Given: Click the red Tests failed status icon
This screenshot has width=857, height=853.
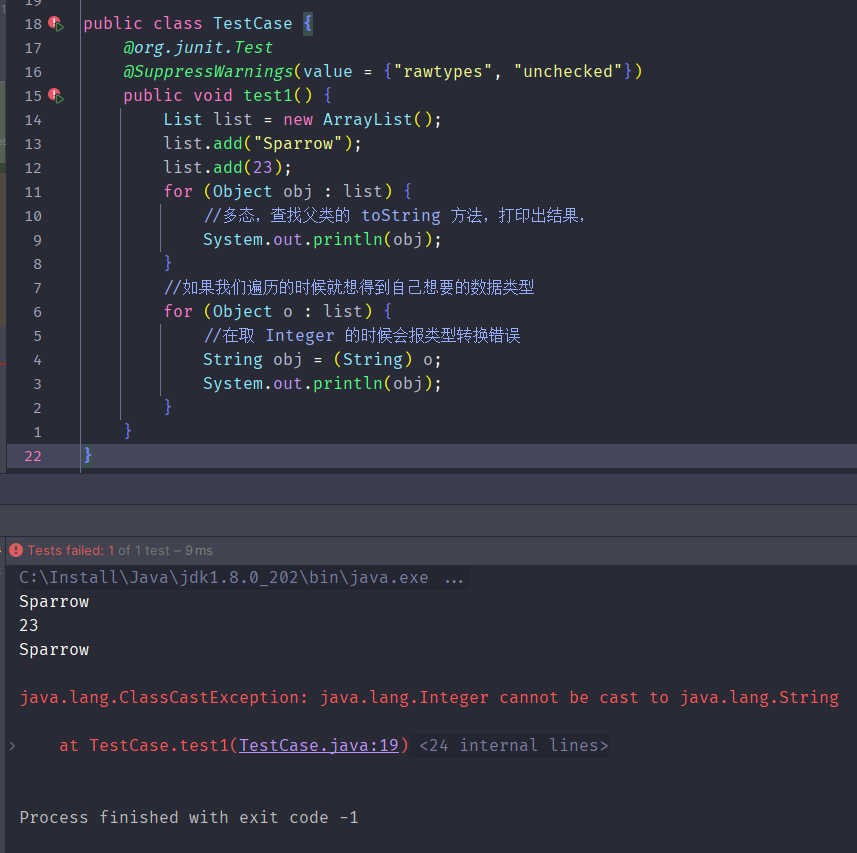Looking at the screenshot, I should [x=16, y=550].
